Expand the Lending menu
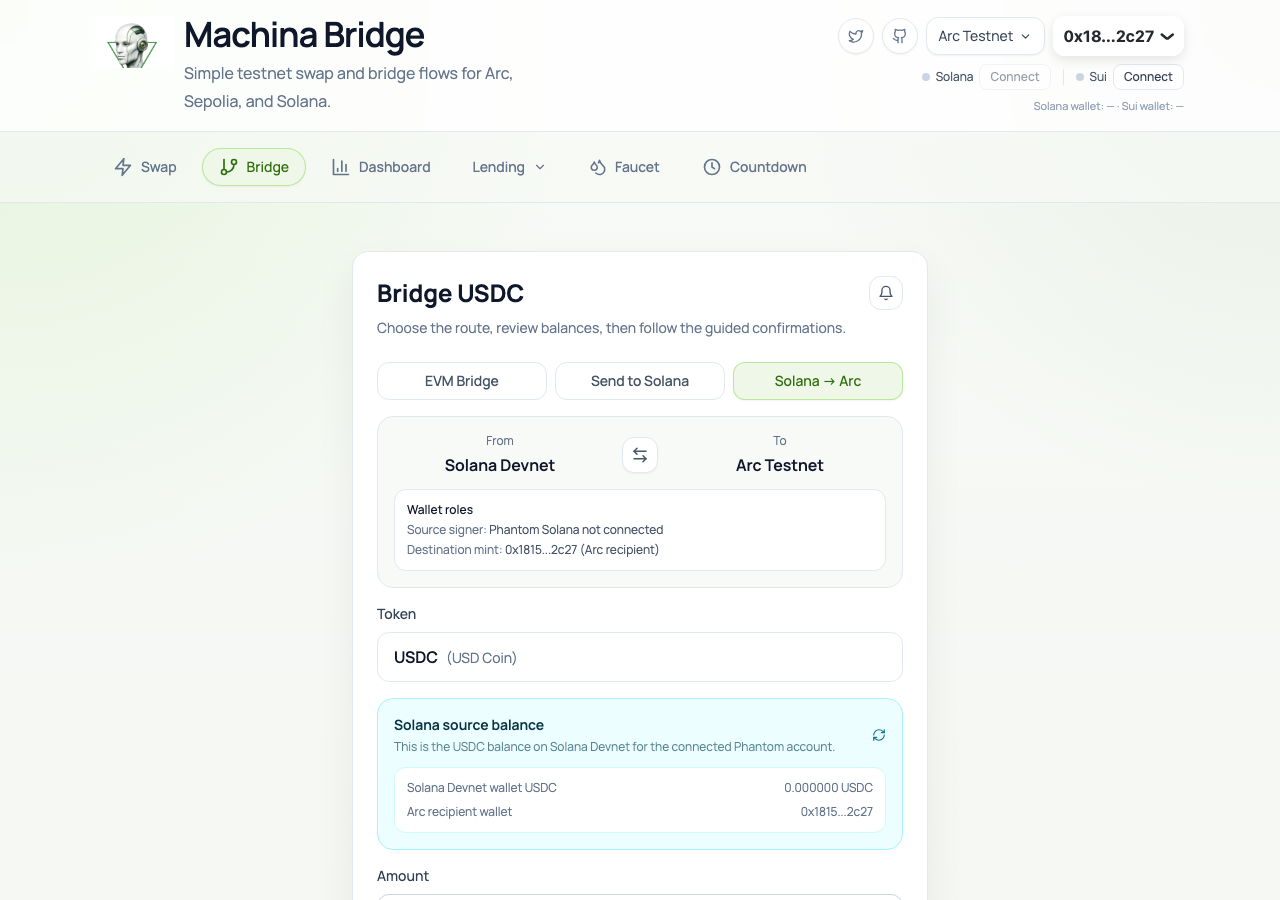The image size is (1280, 900). (509, 167)
